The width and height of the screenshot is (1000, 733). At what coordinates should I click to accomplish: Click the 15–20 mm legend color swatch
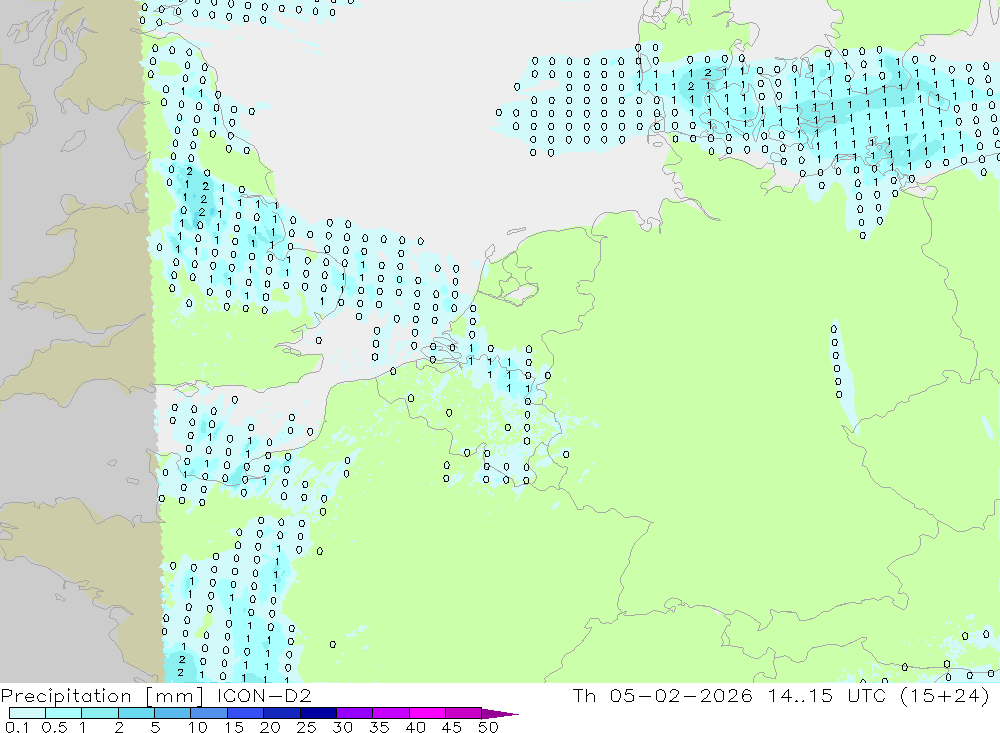[246, 713]
